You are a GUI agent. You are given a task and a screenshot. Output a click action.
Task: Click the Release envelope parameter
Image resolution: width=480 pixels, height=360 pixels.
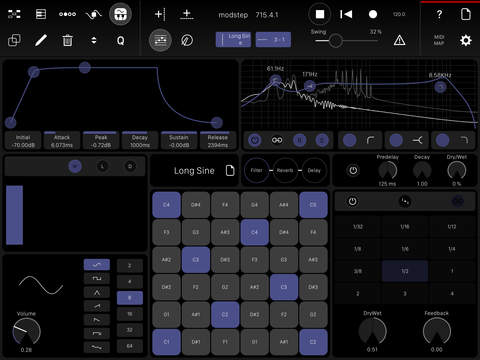pos(218,141)
